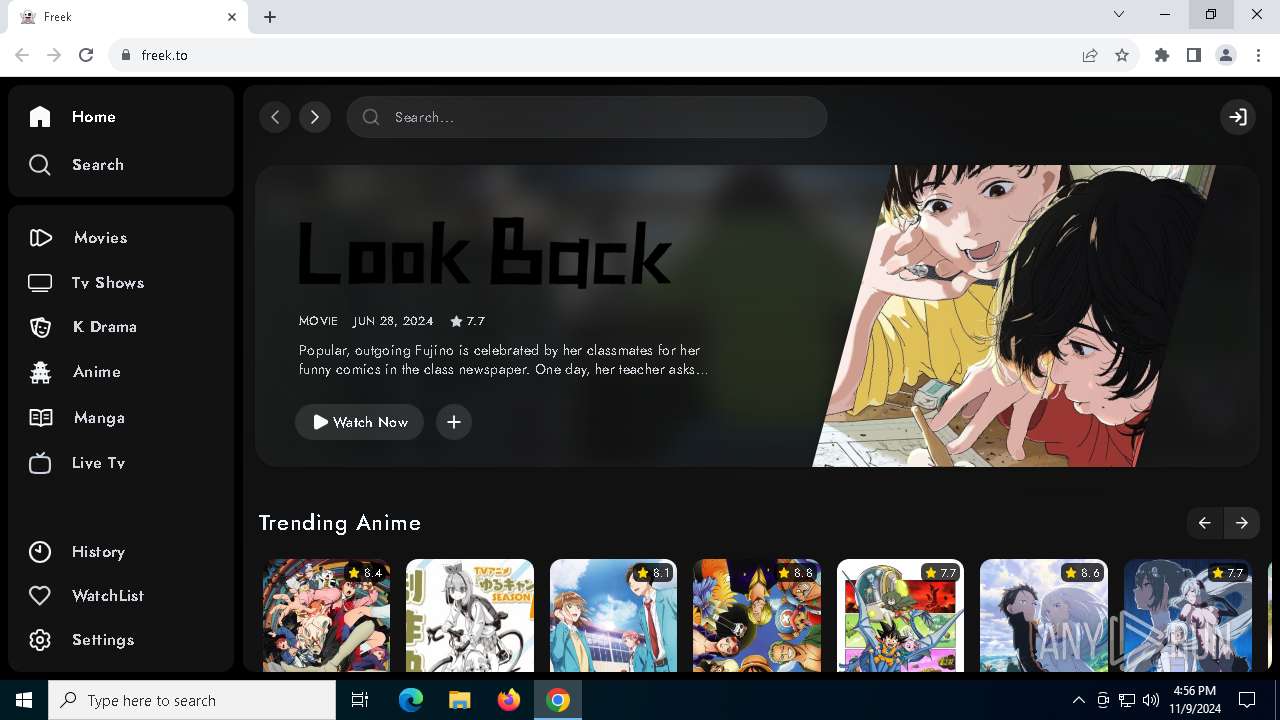Select the Live Tv menu label
This screenshot has height=720, width=1280.
pyautogui.click(x=98, y=463)
